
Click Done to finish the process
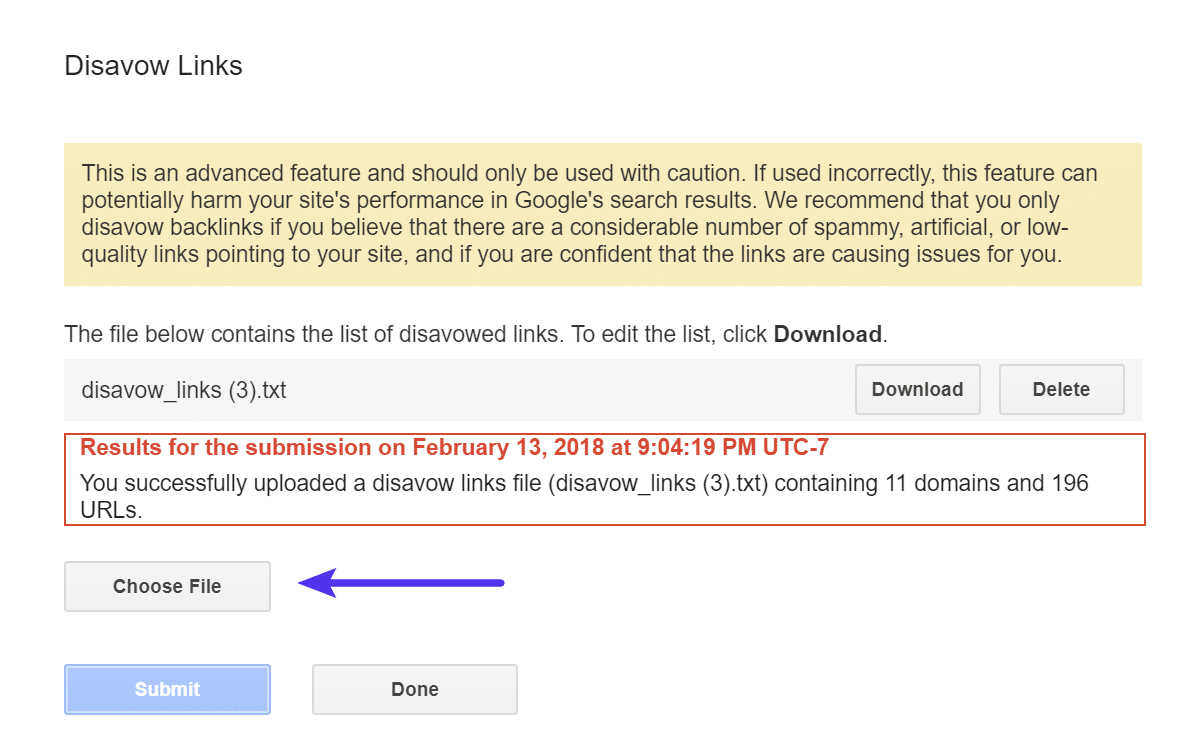coord(414,689)
